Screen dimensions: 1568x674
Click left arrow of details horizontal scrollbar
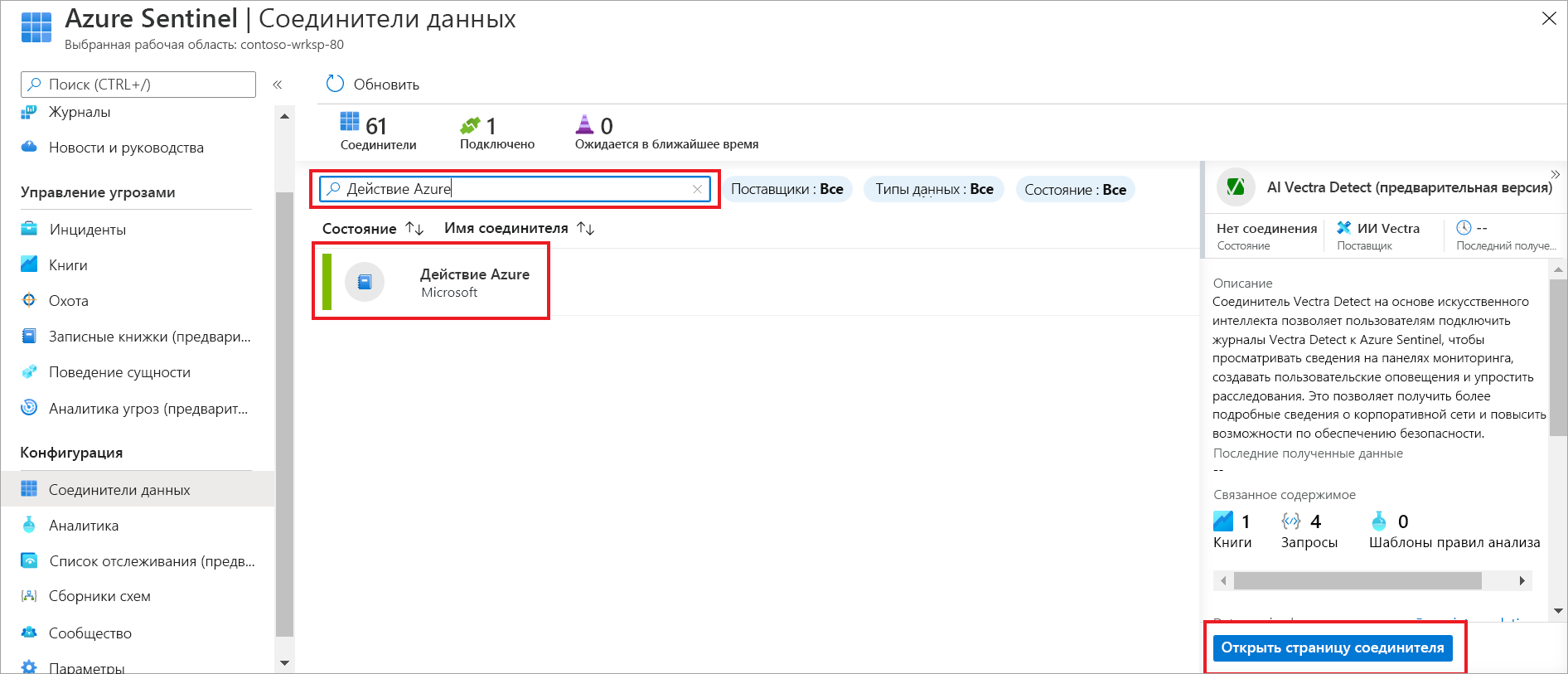tap(1223, 580)
